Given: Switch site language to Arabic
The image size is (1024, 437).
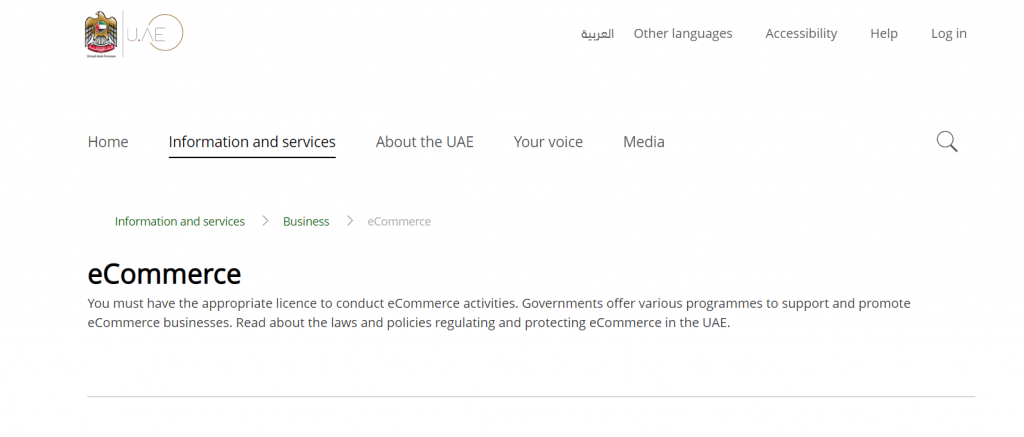Looking at the screenshot, I should [x=598, y=34].
